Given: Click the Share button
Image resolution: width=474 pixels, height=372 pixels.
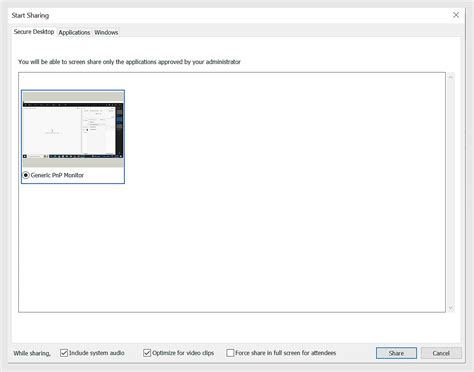Looking at the screenshot, I should pos(396,353).
